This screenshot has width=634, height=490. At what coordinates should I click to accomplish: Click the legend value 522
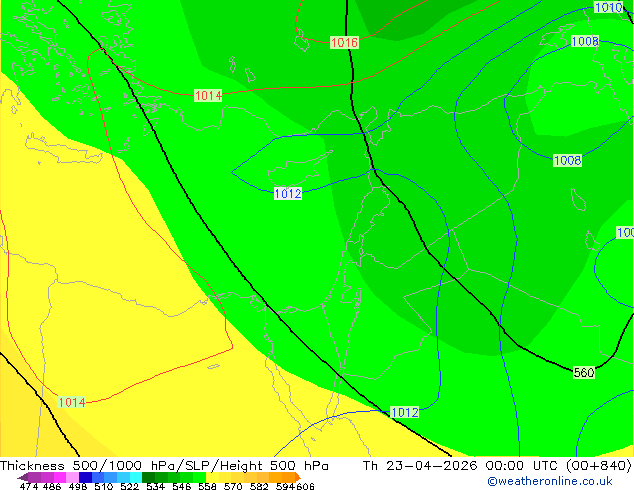coord(129,486)
